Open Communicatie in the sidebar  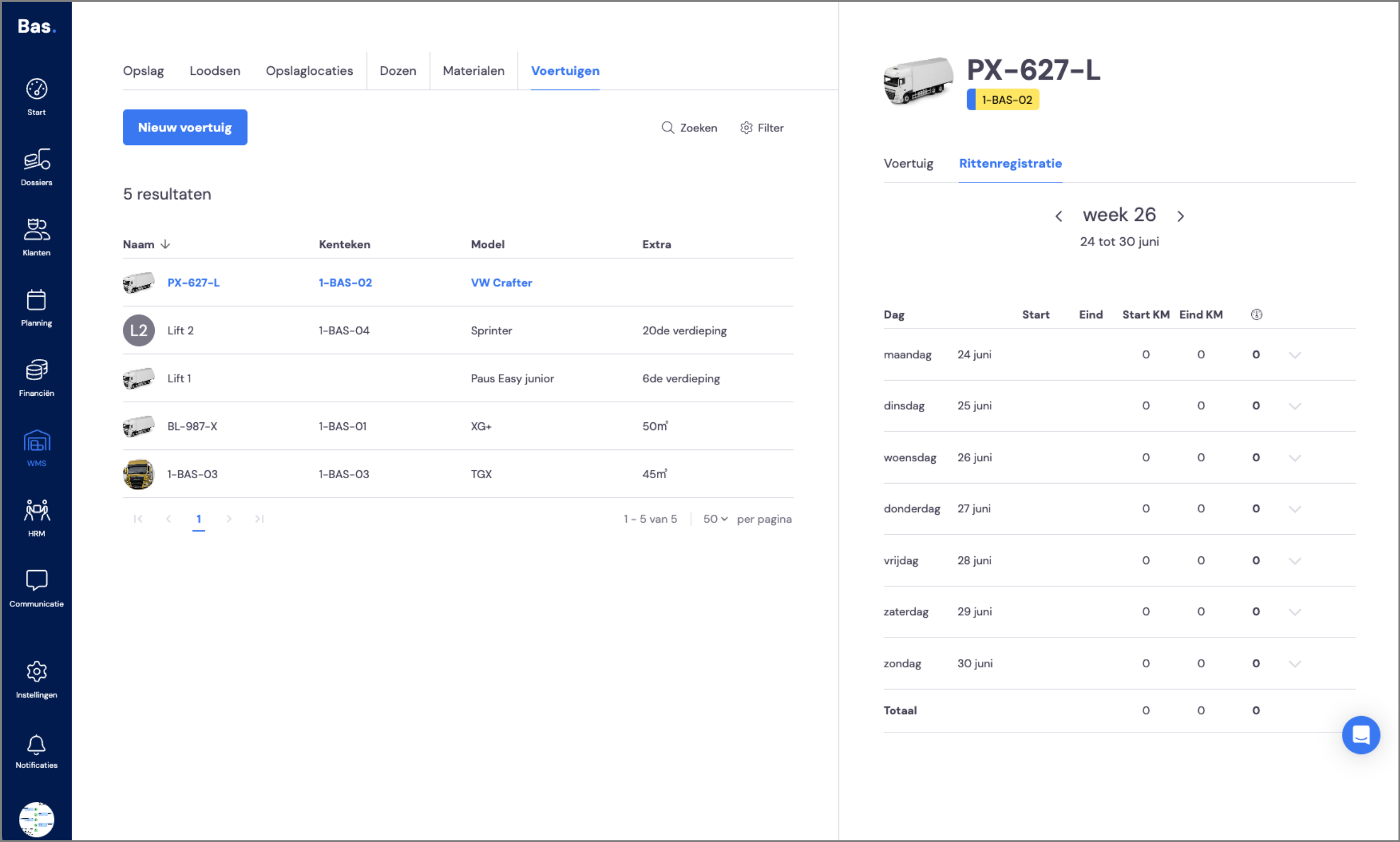click(36, 589)
